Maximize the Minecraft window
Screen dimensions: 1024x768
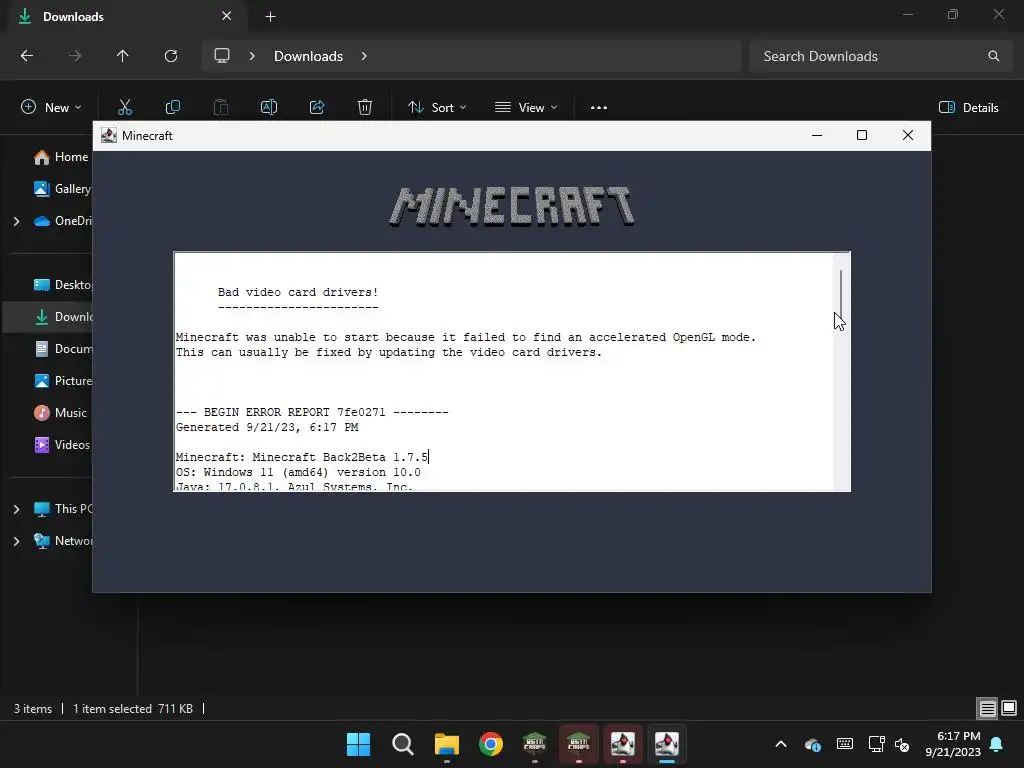pyautogui.click(x=862, y=135)
